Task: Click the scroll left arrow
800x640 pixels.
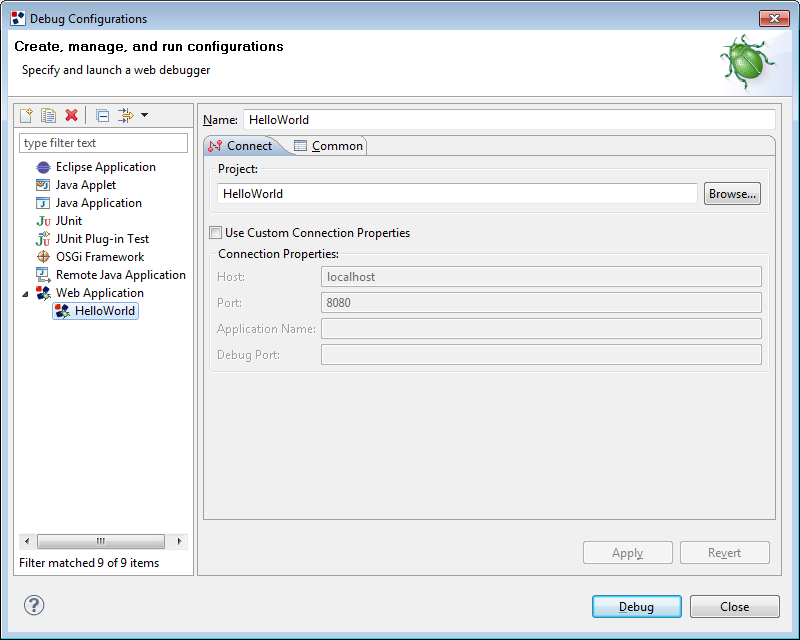Action: [27, 541]
